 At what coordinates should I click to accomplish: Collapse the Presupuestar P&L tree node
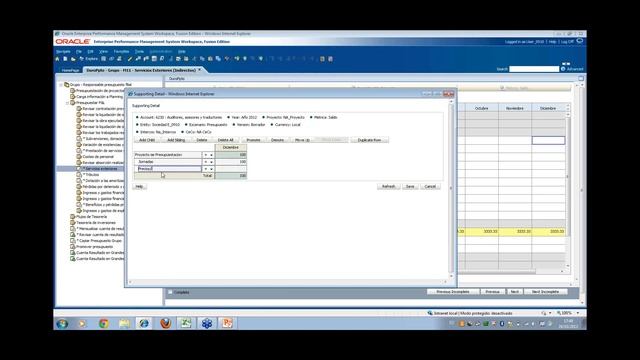coord(67,103)
